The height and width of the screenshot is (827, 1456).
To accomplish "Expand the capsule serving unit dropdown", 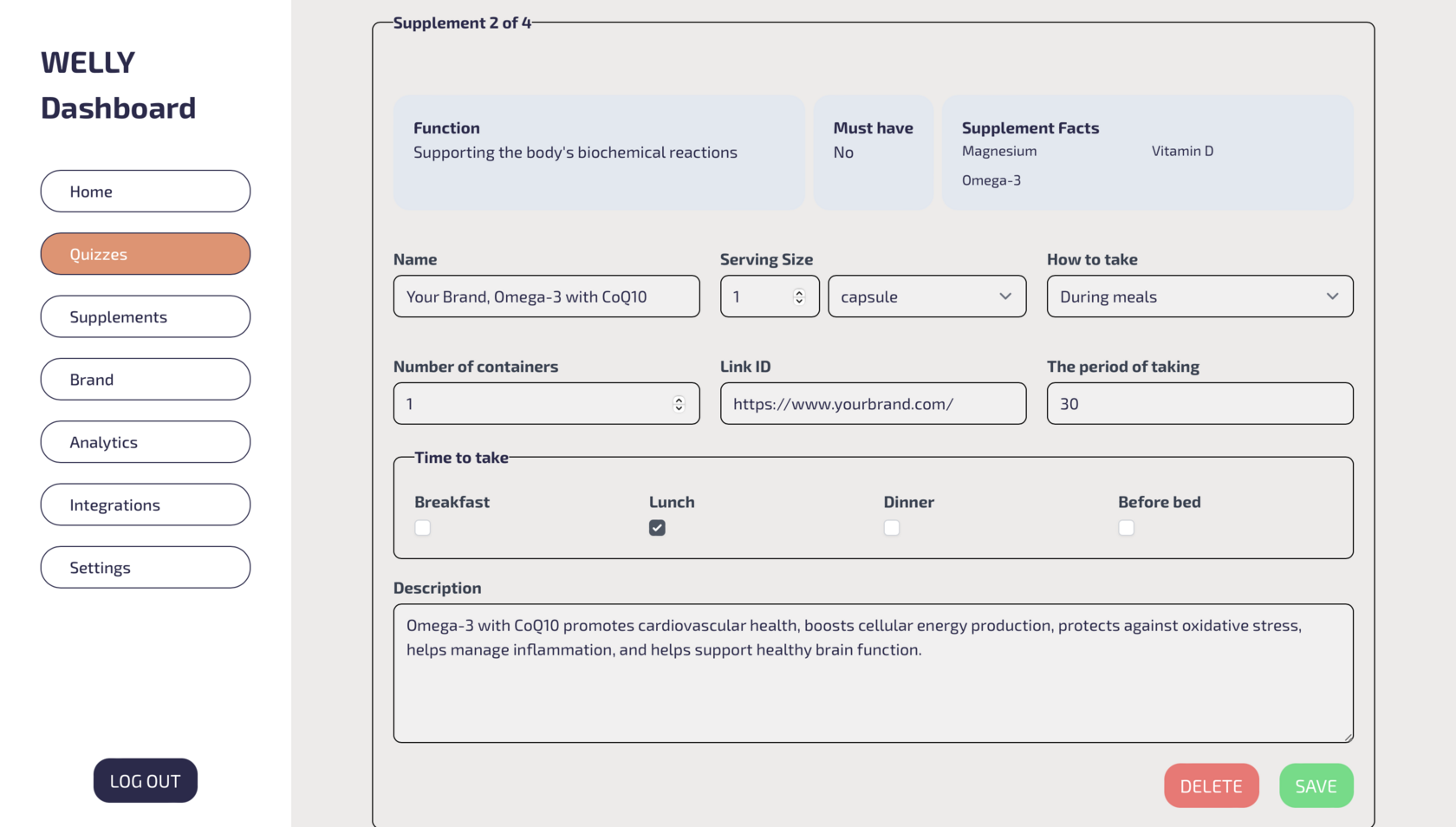I will click(x=926, y=296).
